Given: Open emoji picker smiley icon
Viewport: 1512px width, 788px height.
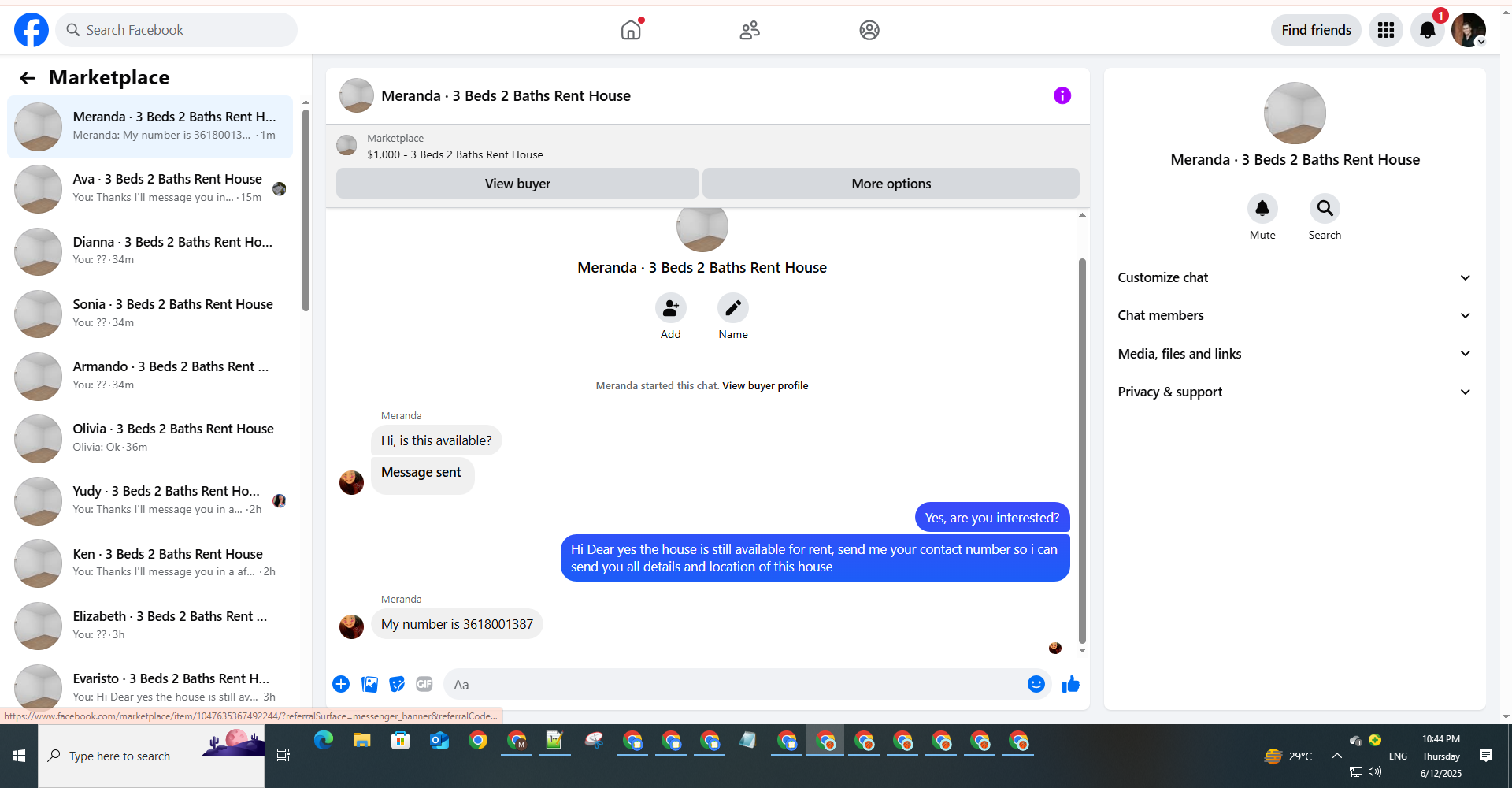Looking at the screenshot, I should 1036,684.
